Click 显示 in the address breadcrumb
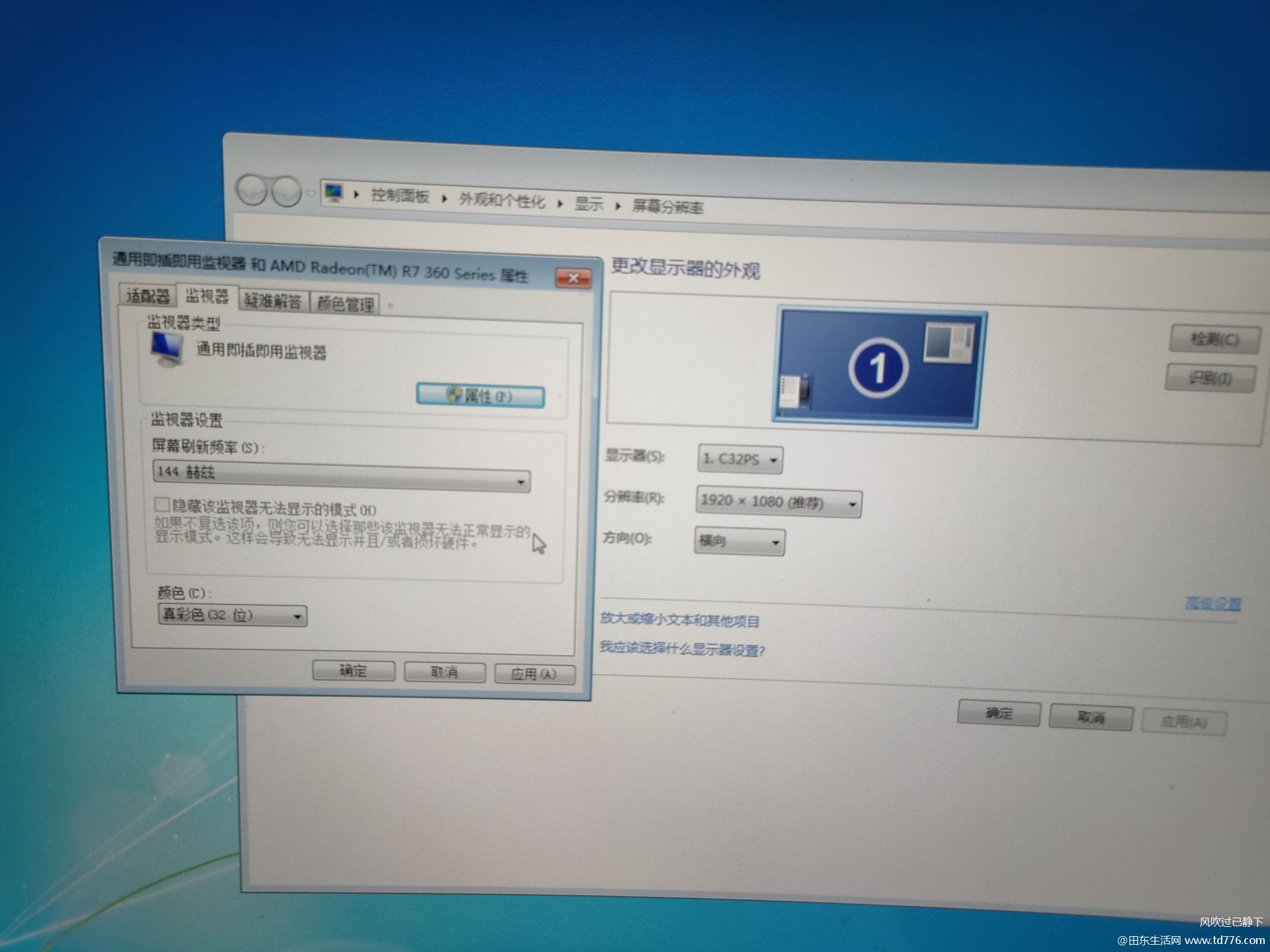The image size is (1270, 952). [589, 204]
